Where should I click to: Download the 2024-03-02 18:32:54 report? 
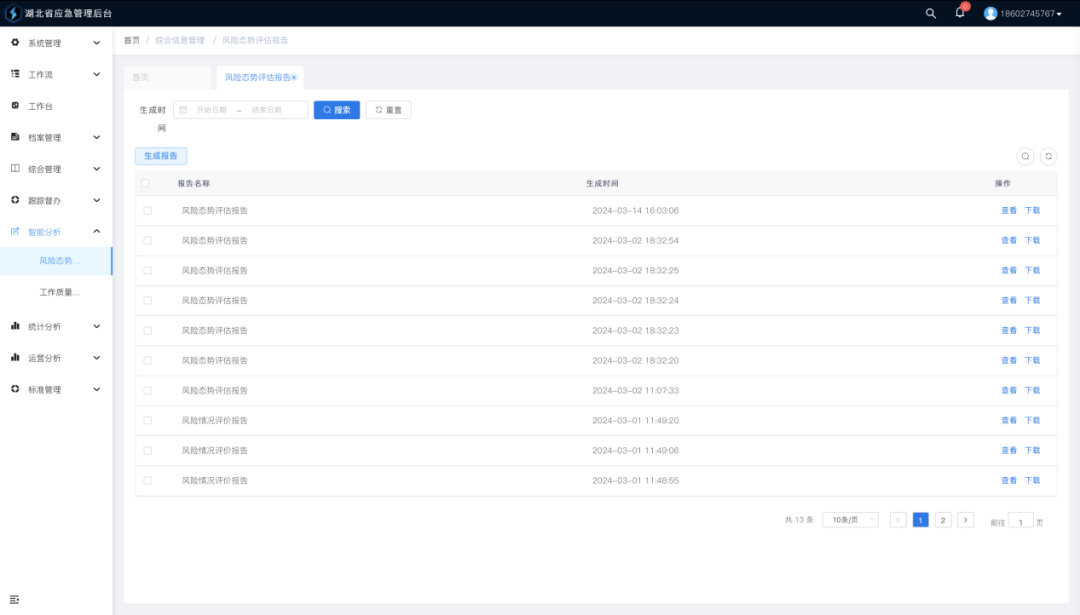pos(1032,241)
